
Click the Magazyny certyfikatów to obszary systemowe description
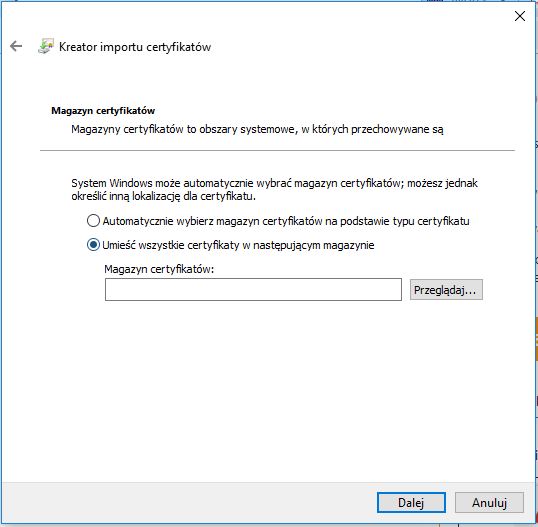point(257,129)
